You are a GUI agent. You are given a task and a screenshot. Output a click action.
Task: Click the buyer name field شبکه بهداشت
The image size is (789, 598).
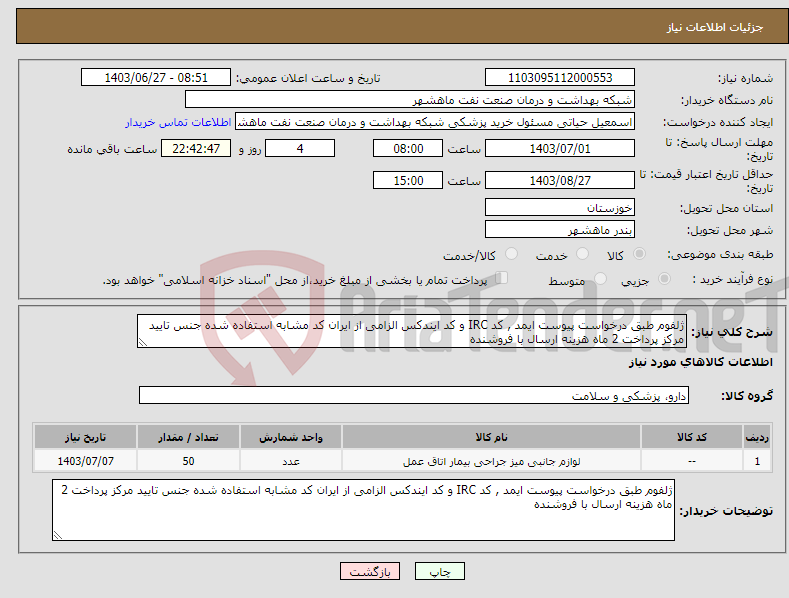[410, 100]
